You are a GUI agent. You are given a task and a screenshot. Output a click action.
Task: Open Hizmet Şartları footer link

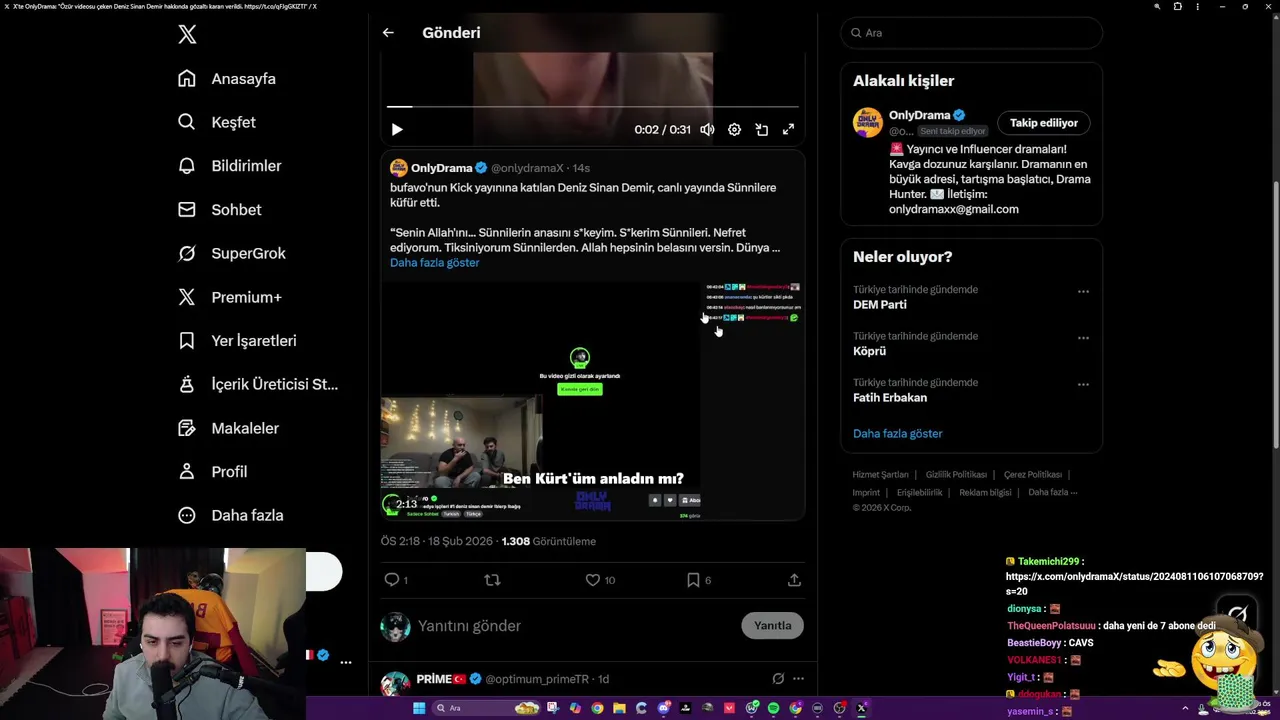coord(880,475)
